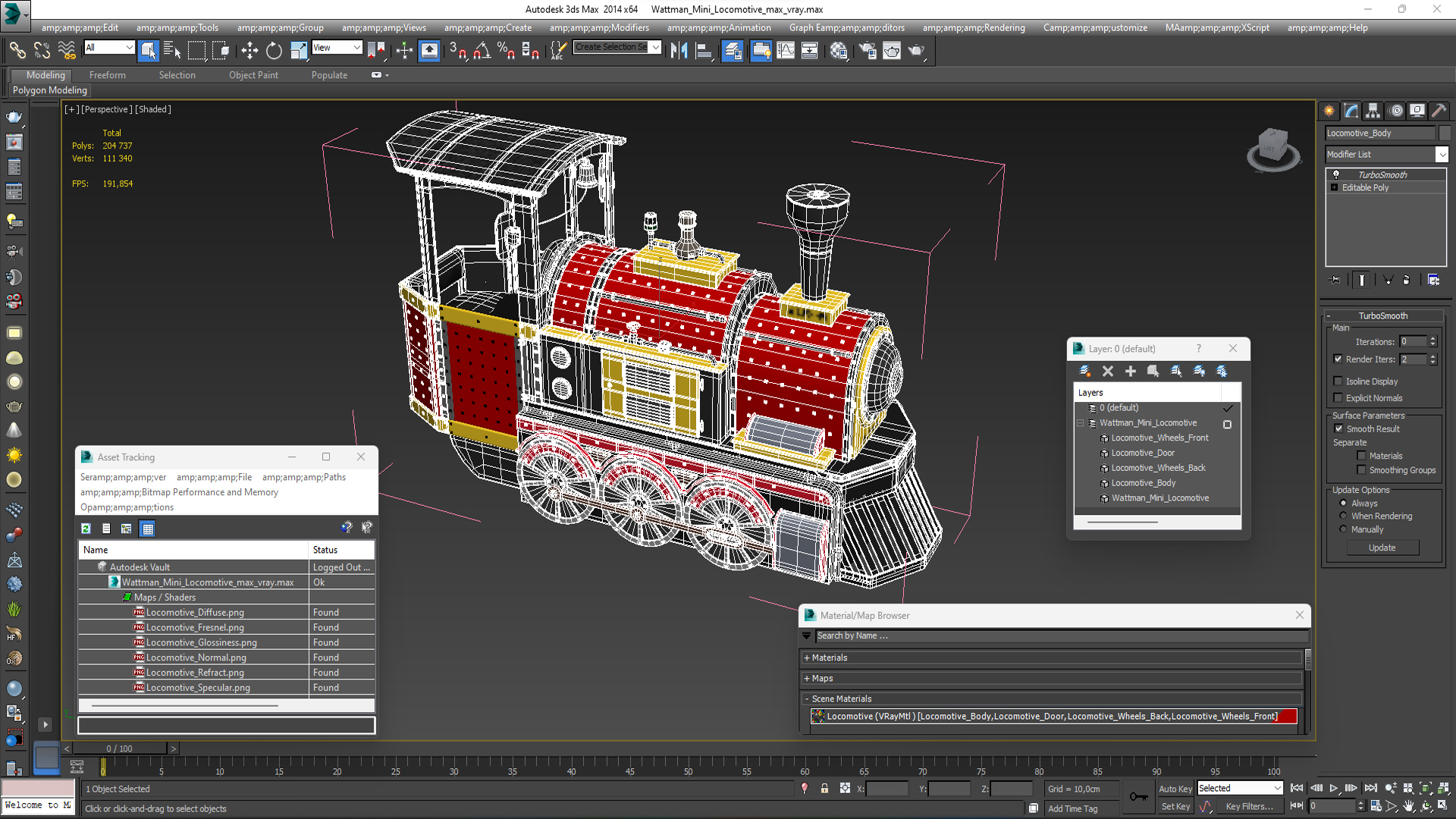Open the Modifier List dropdown
1456x819 pixels.
[1442, 155]
